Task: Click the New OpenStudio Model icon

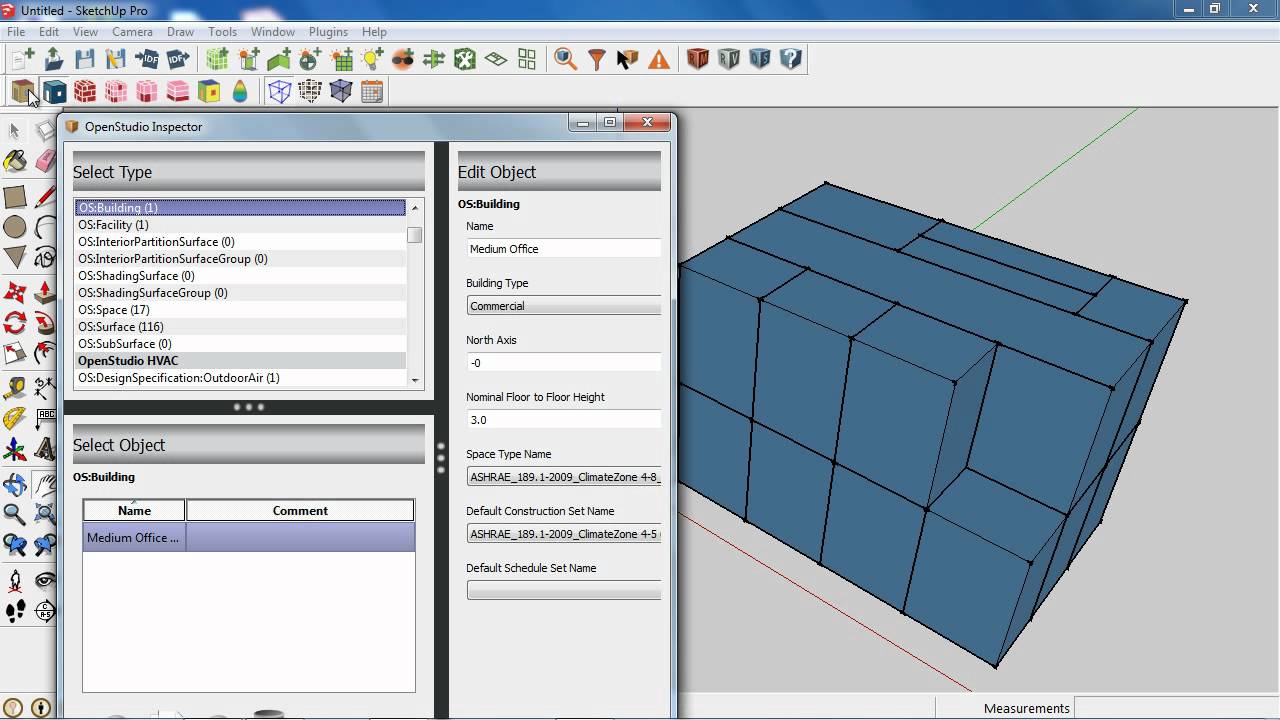Action: coord(23,59)
